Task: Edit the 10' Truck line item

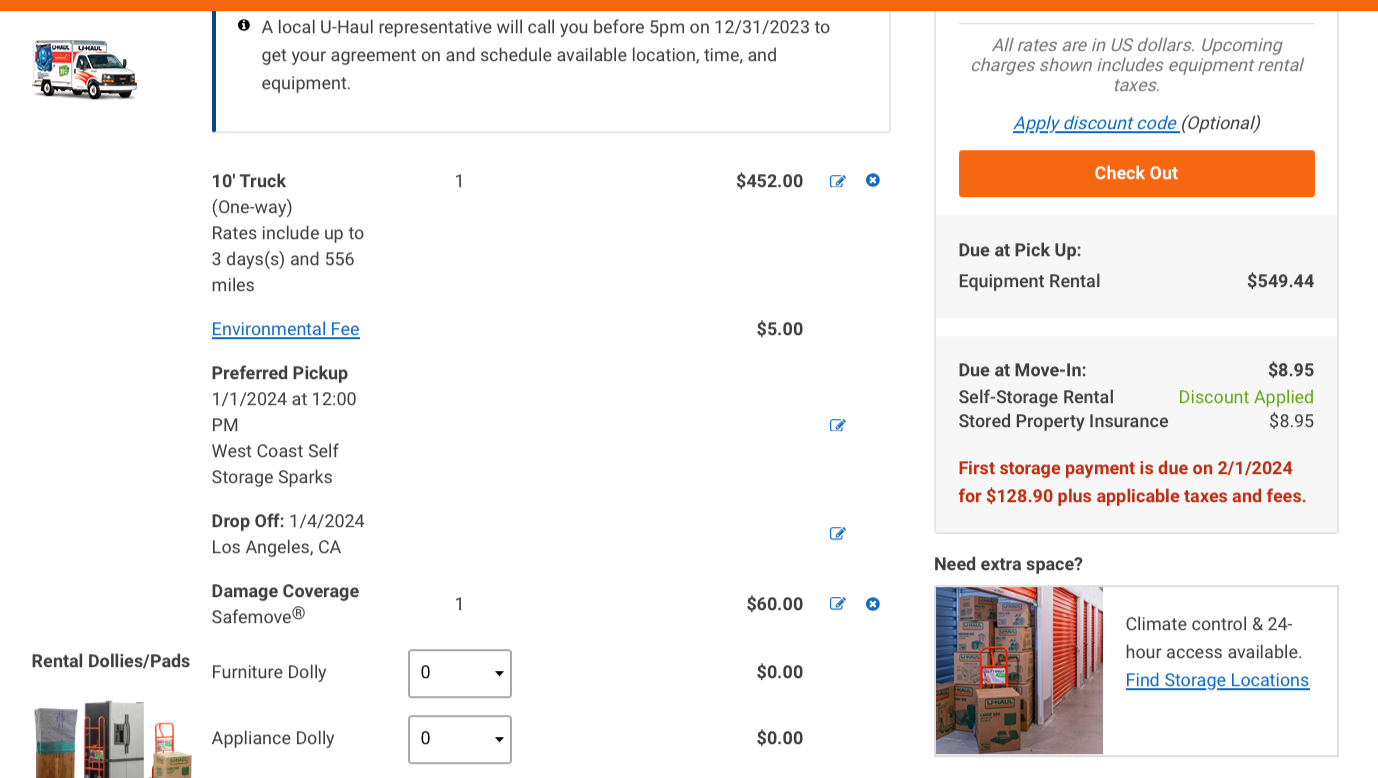Action: tap(838, 181)
